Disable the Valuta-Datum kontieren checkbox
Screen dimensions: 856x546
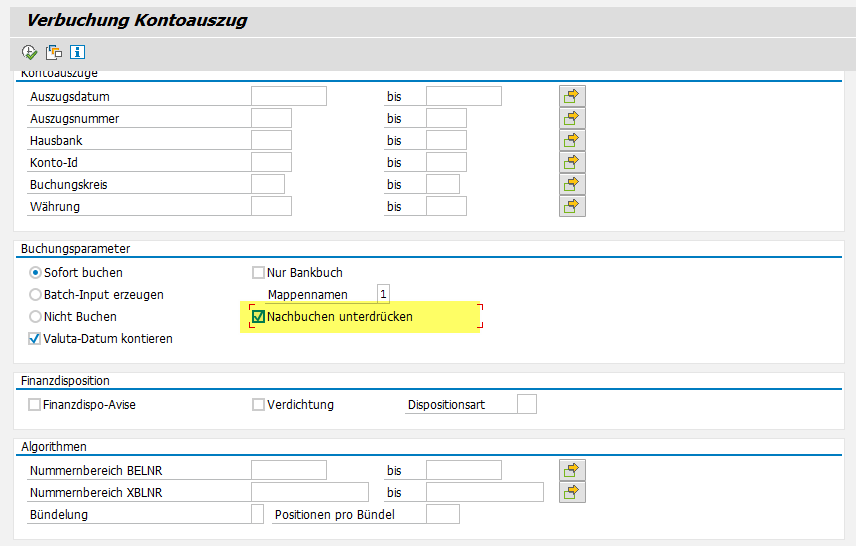(x=36, y=339)
